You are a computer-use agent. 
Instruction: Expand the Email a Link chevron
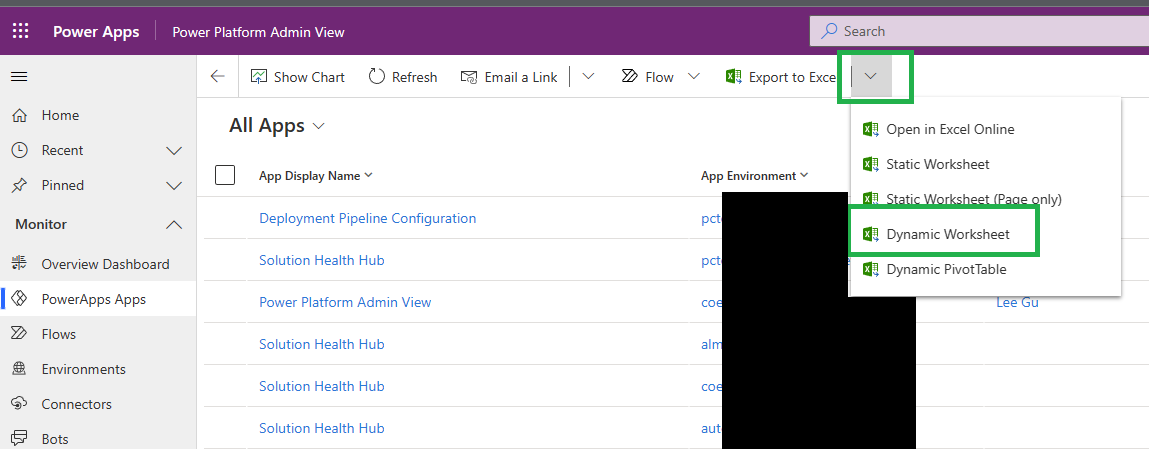coord(588,76)
